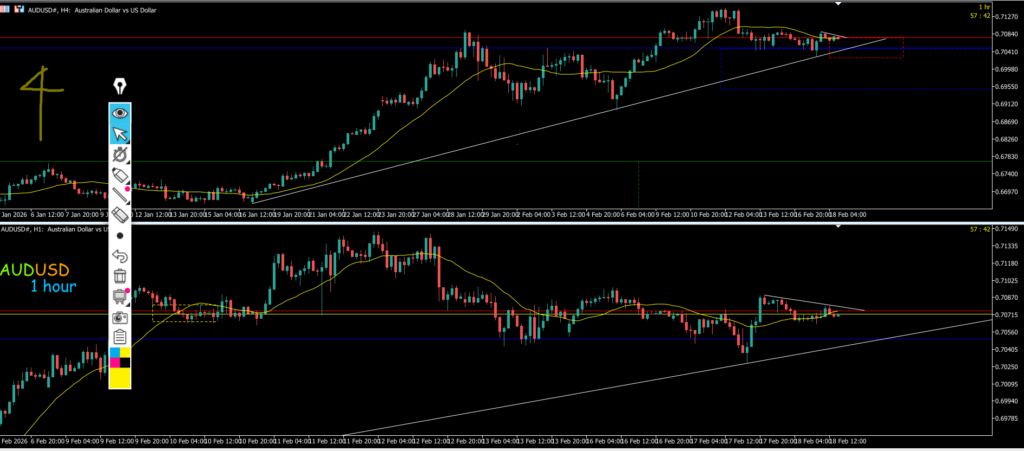This screenshot has height=451, width=1024.
Task: Pick the black color swatch
Action: click(x=125, y=363)
